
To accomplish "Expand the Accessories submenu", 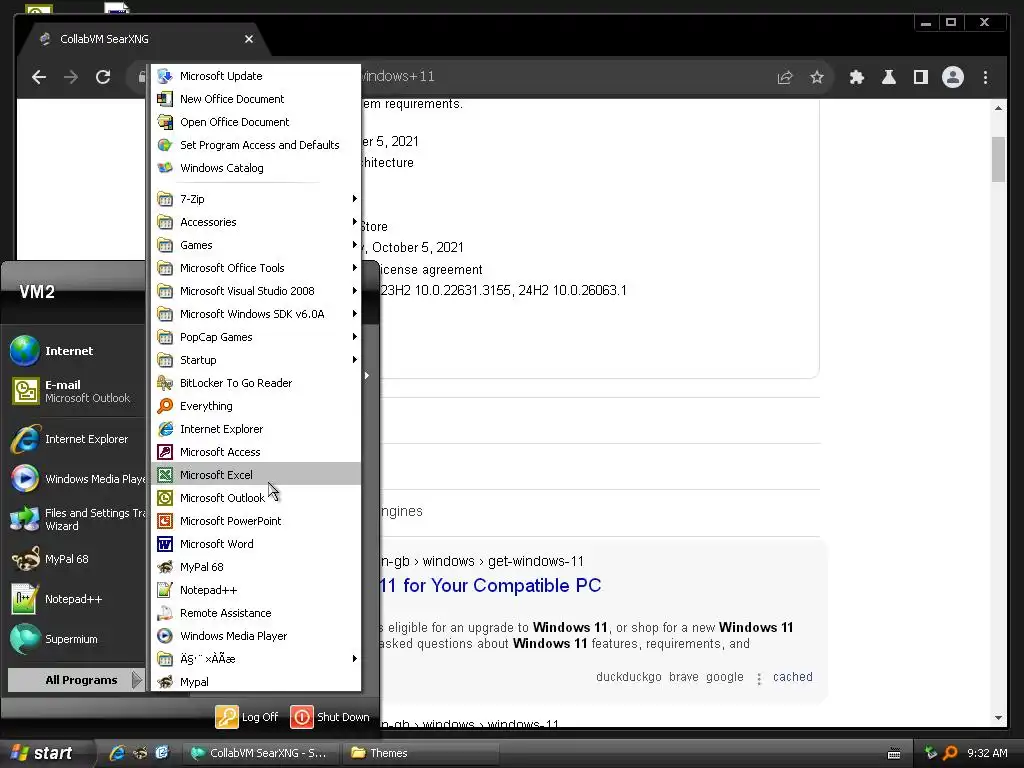I will click(x=255, y=222).
